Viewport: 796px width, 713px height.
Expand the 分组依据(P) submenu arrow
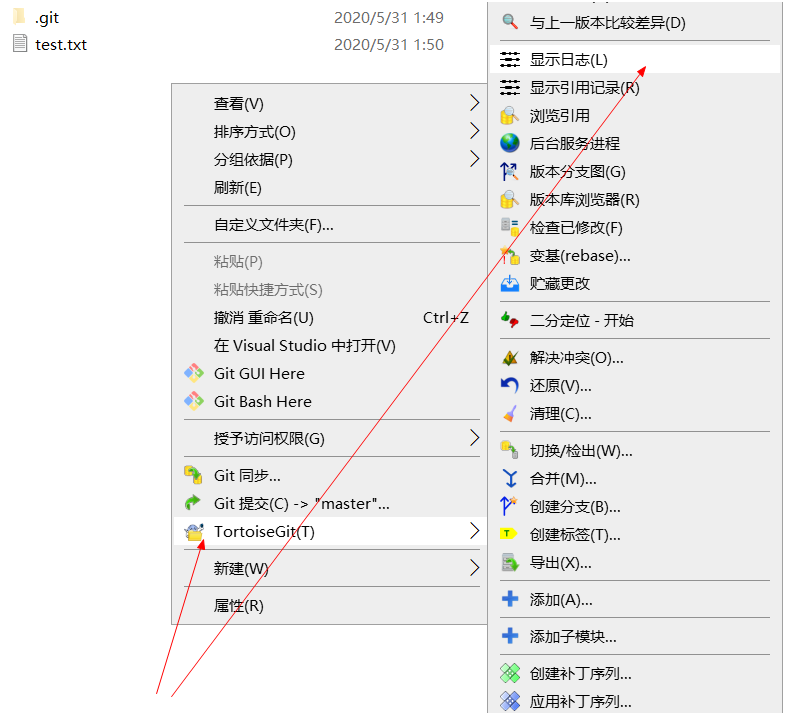[x=474, y=159]
